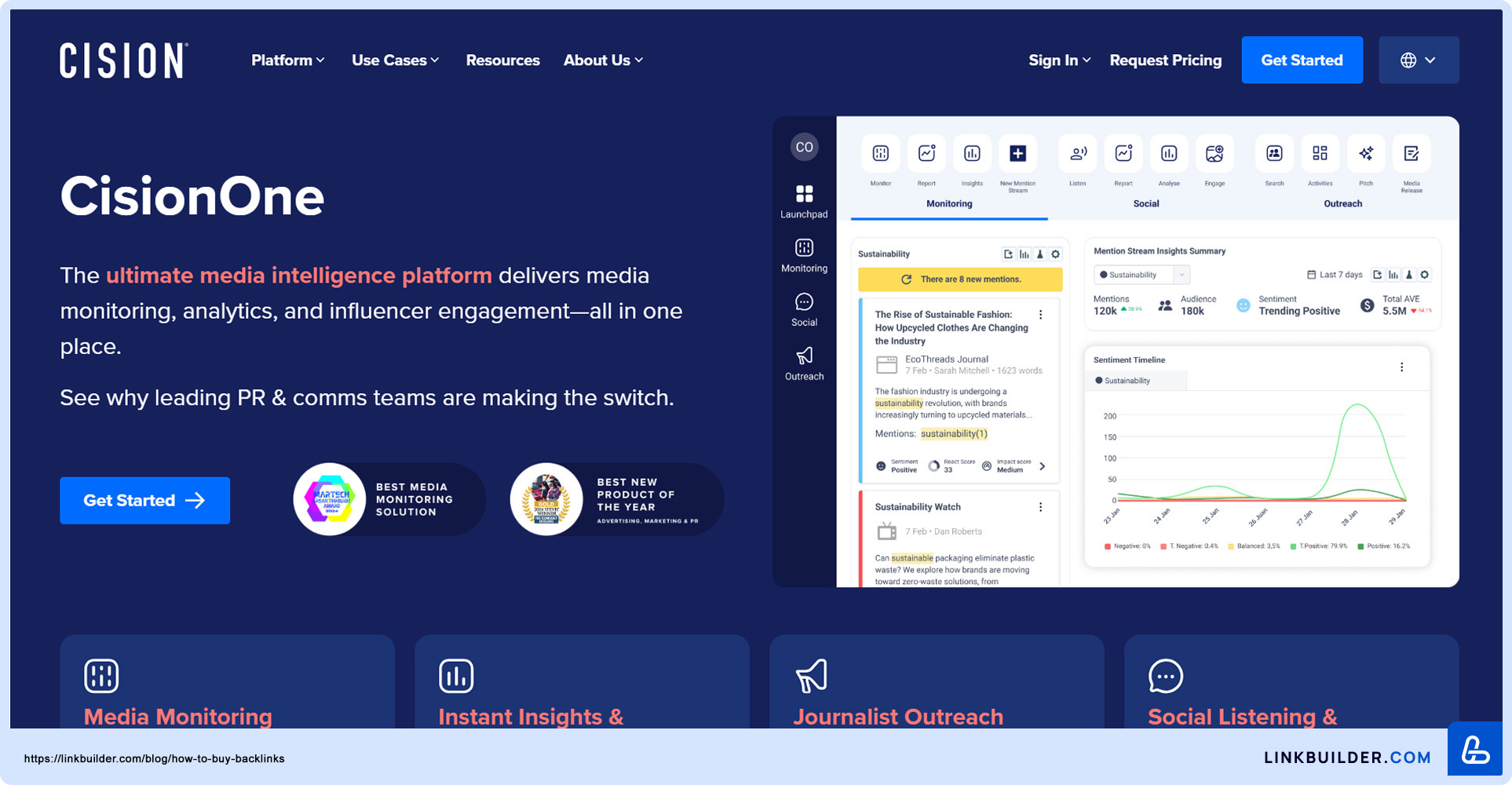Click the Insights Summary settings gear
This screenshot has height=785, width=1512.
click(1425, 275)
